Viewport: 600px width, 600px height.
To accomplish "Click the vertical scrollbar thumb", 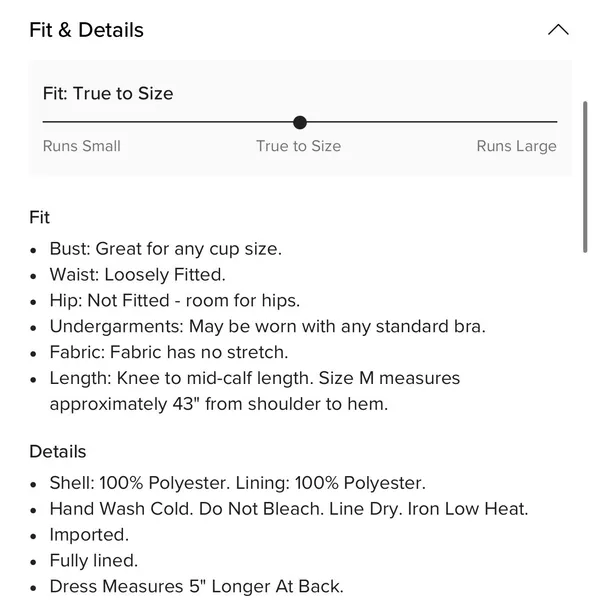I will tap(585, 177).
